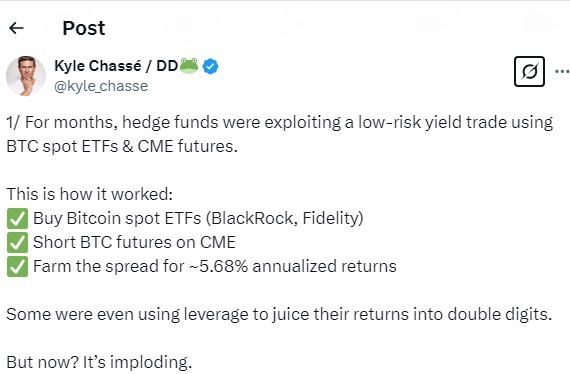The image size is (570, 374).
Task: Click the frog emoji beside the name
Action: 189,66
